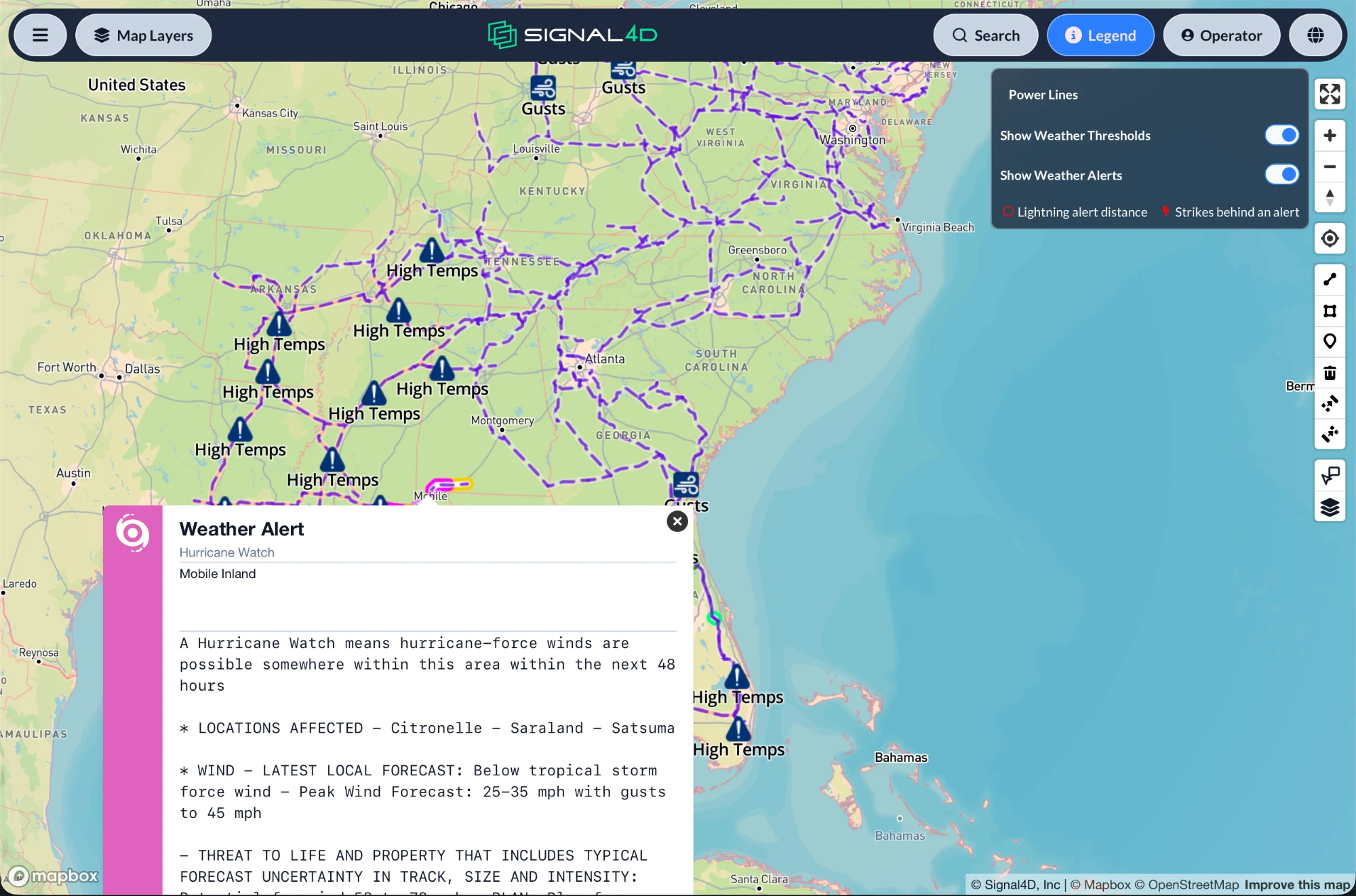Select the polygon drawing tool
The image size is (1356, 896).
pyautogui.click(x=1330, y=310)
